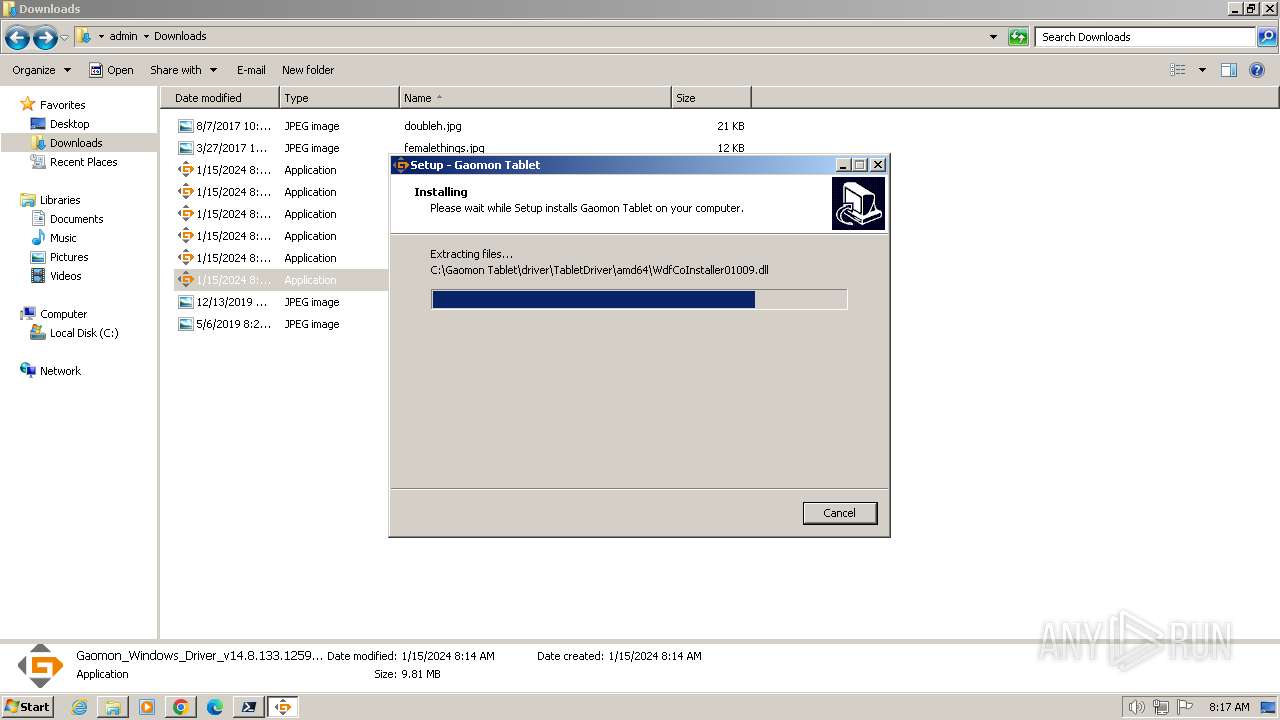Click admin in the address breadcrumb
The image size is (1280, 720).
point(123,36)
